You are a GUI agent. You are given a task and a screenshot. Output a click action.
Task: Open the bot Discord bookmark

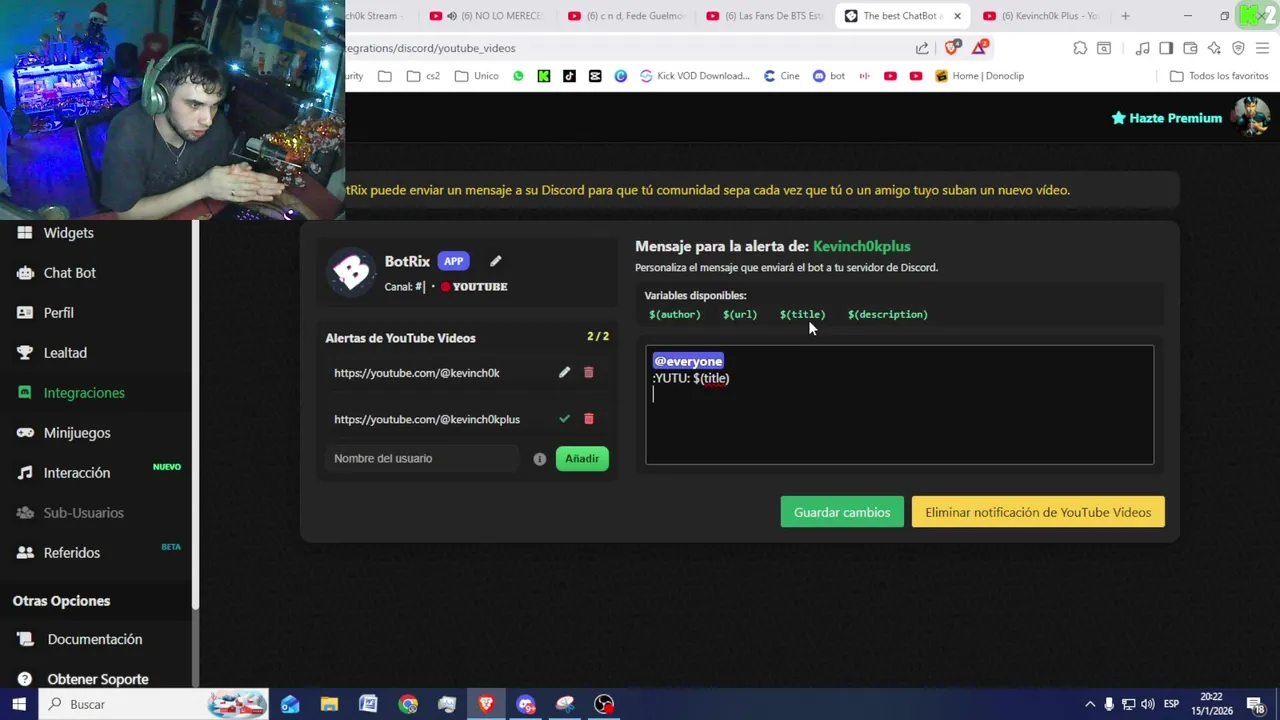(x=829, y=76)
